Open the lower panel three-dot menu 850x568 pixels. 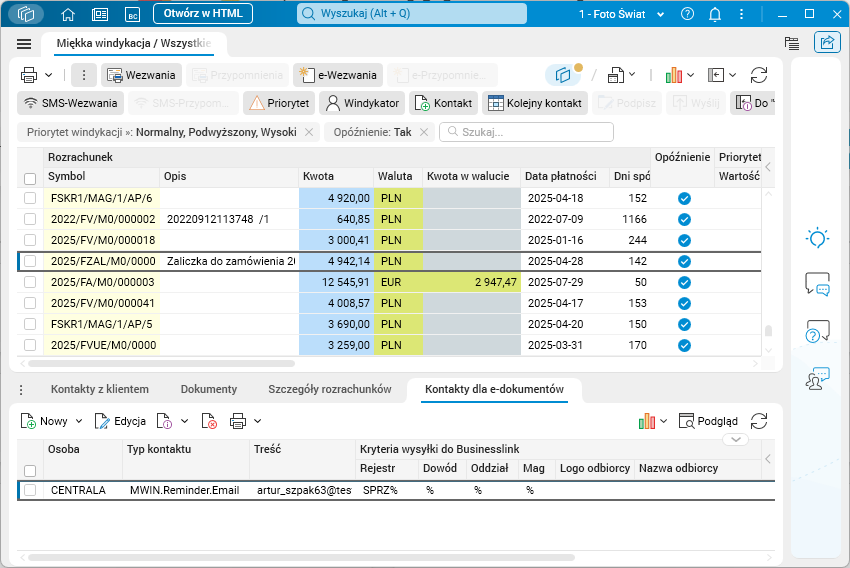21,390
